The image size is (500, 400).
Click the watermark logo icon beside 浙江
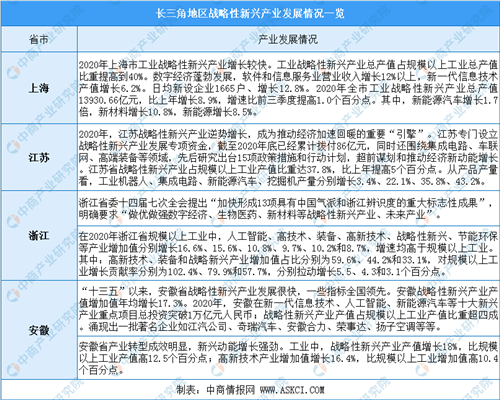13,221
